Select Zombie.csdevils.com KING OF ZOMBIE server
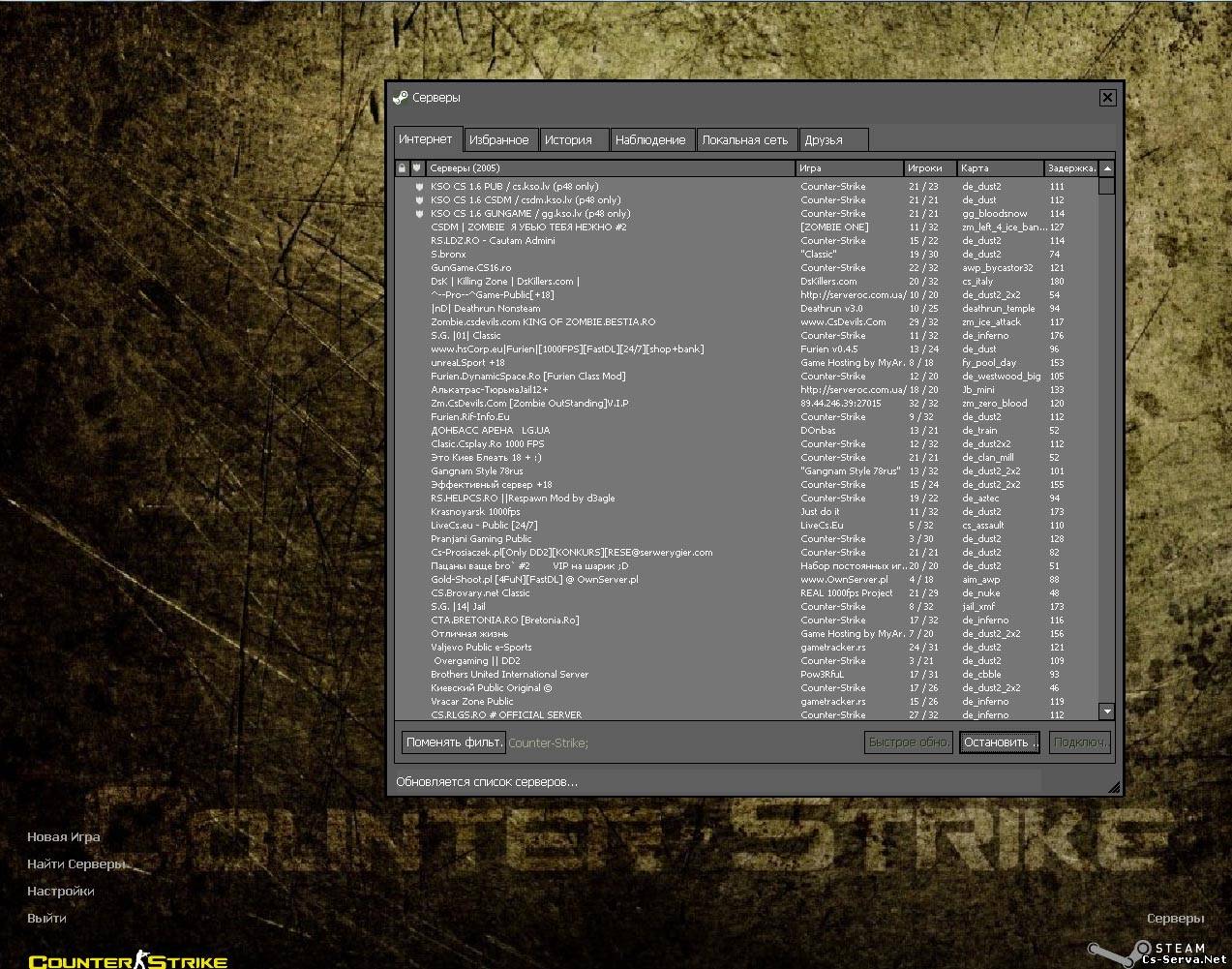Screen dimensions: 1232x969 [746, 322]
